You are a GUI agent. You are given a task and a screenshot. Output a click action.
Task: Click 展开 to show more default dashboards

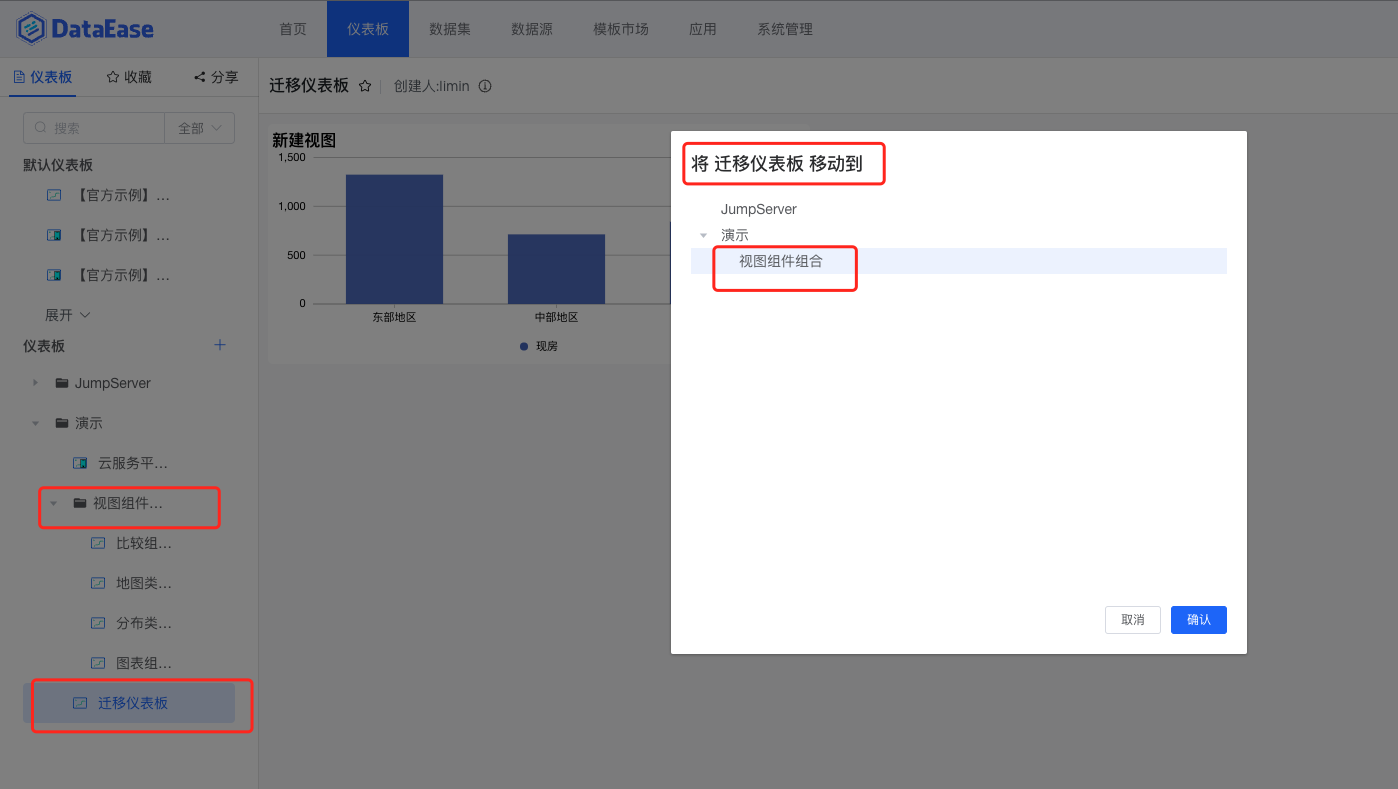65,314
